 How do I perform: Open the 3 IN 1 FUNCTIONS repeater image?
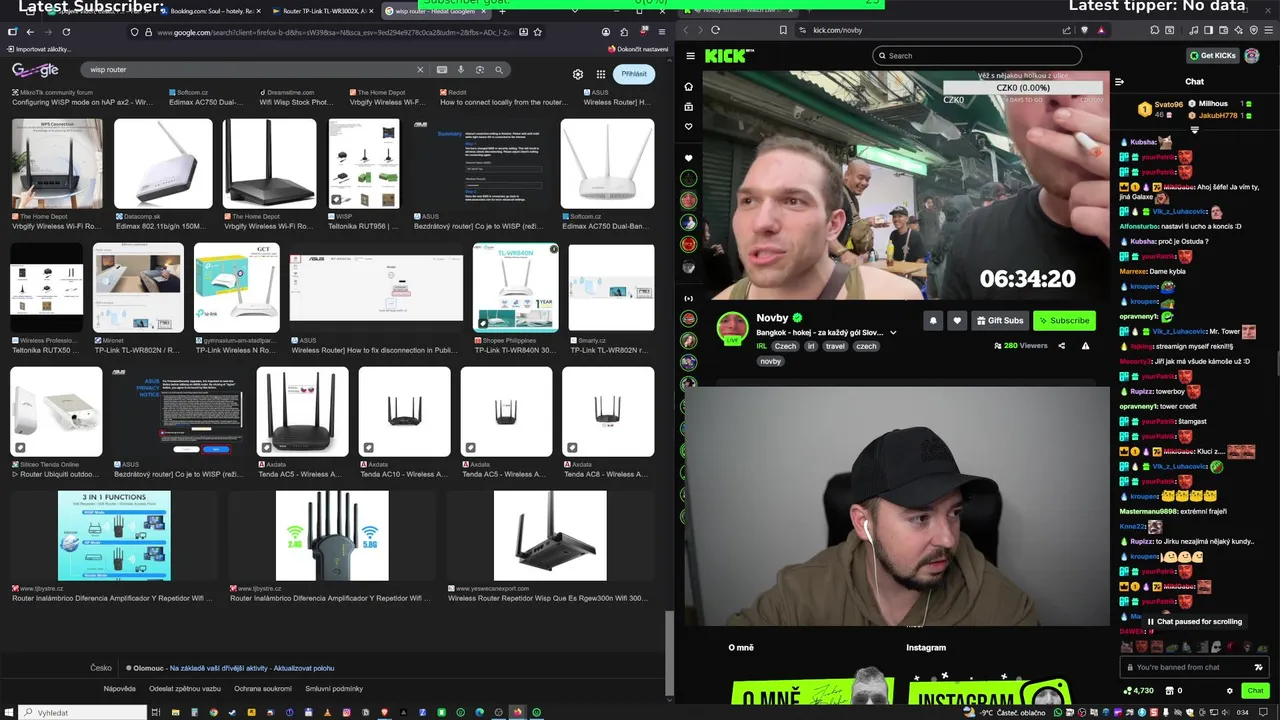(x=114, y=535)
